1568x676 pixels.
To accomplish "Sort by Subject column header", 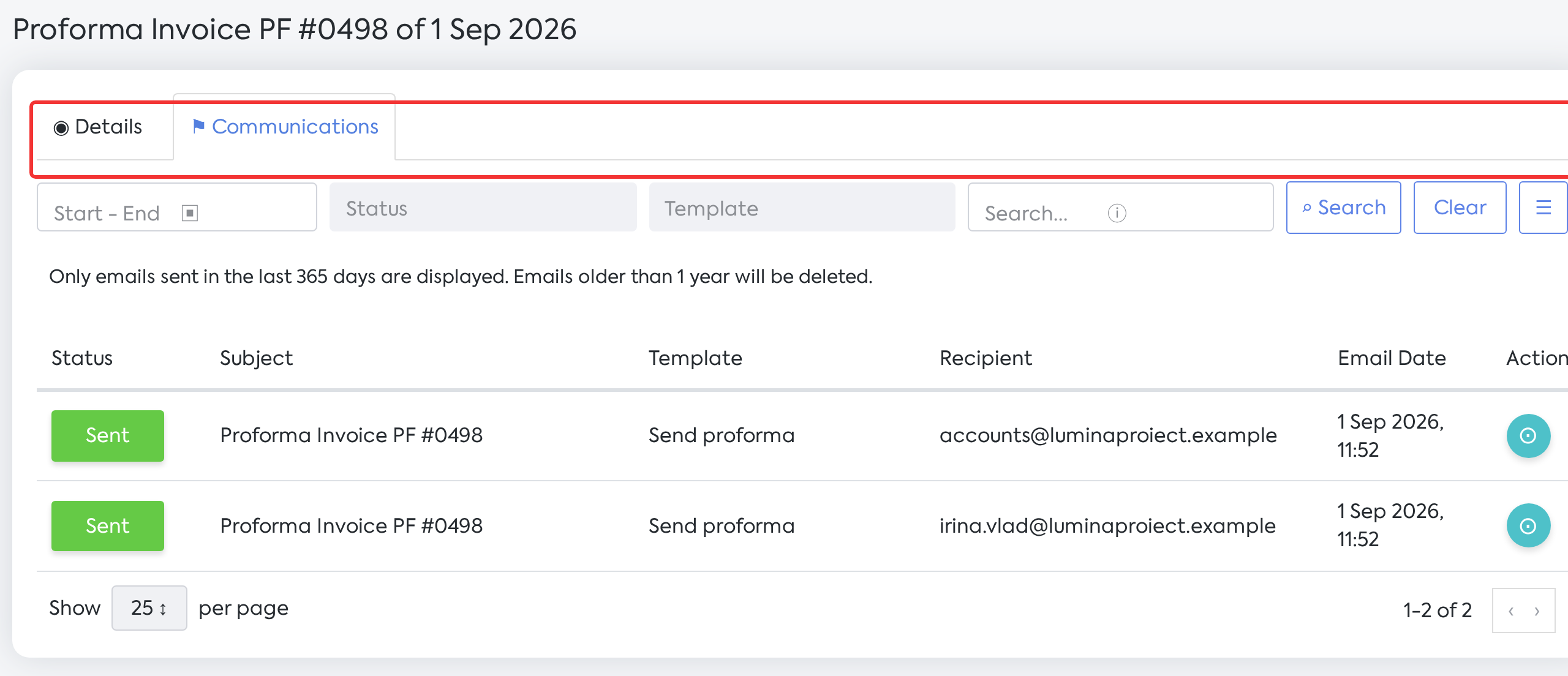I will 256,358.
